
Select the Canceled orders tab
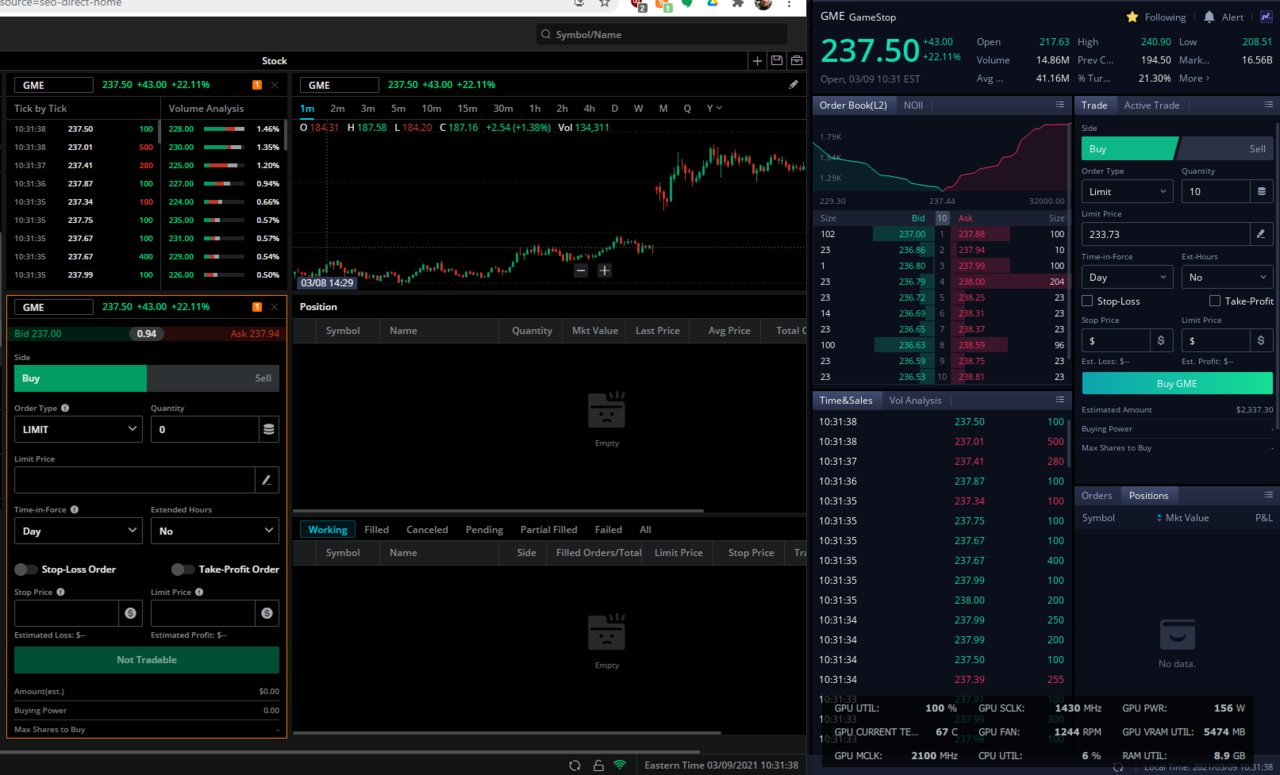(x=427, y=529)
